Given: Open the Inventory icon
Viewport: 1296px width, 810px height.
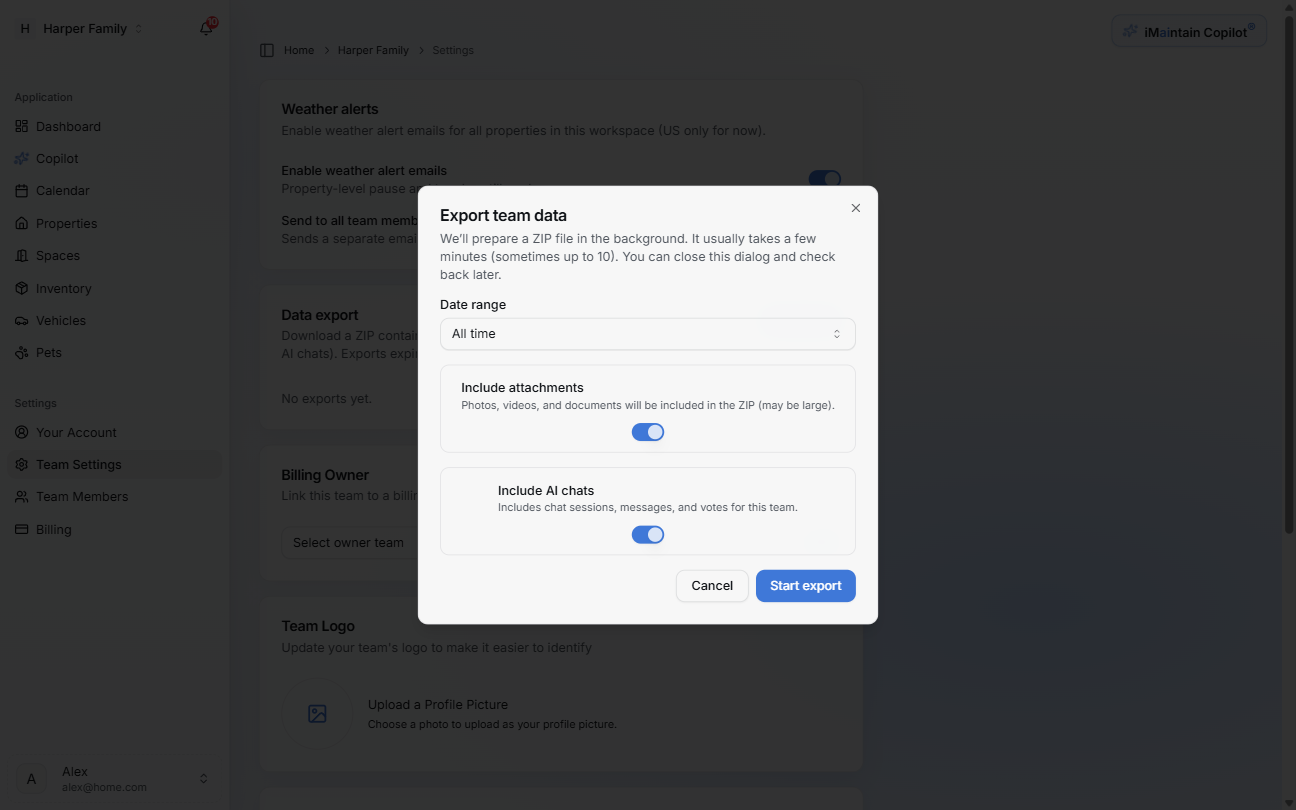Looking at the screenshot, I should pyautogui.click(x=21, y=288).
